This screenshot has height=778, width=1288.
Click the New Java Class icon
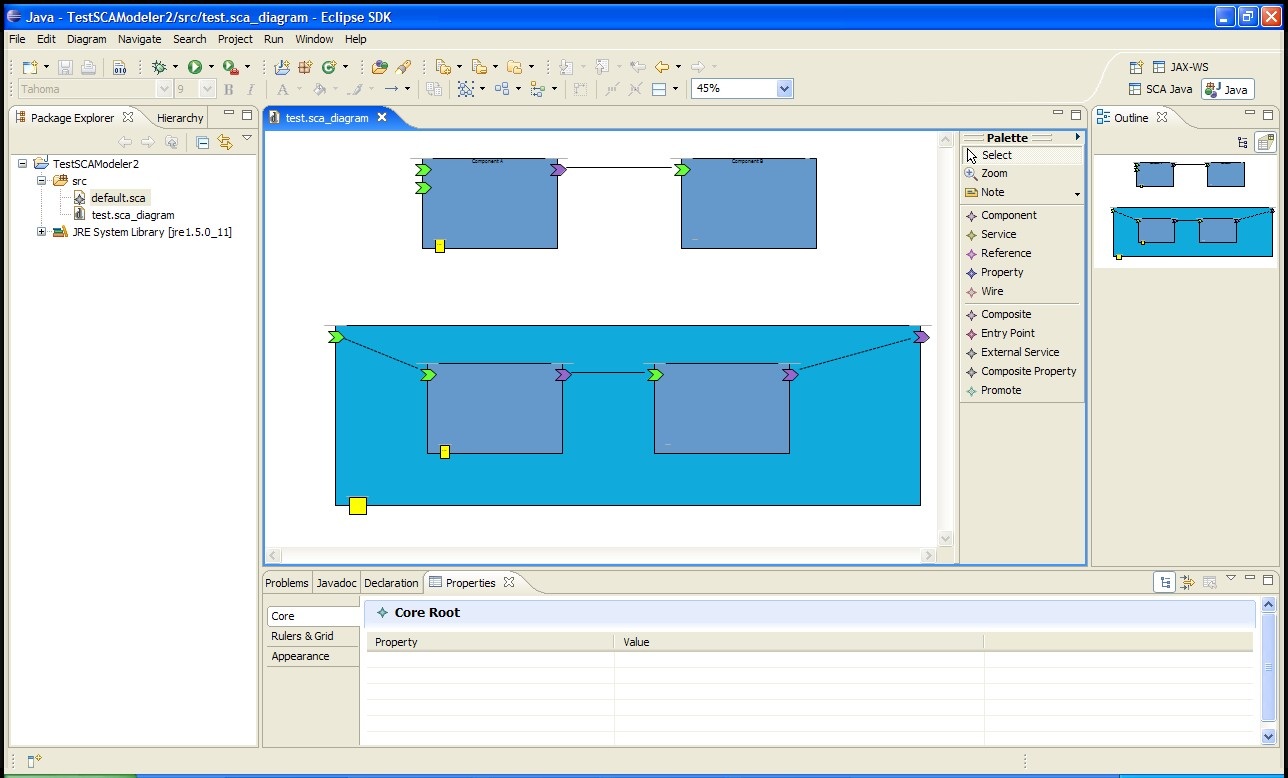pos(328,67)
